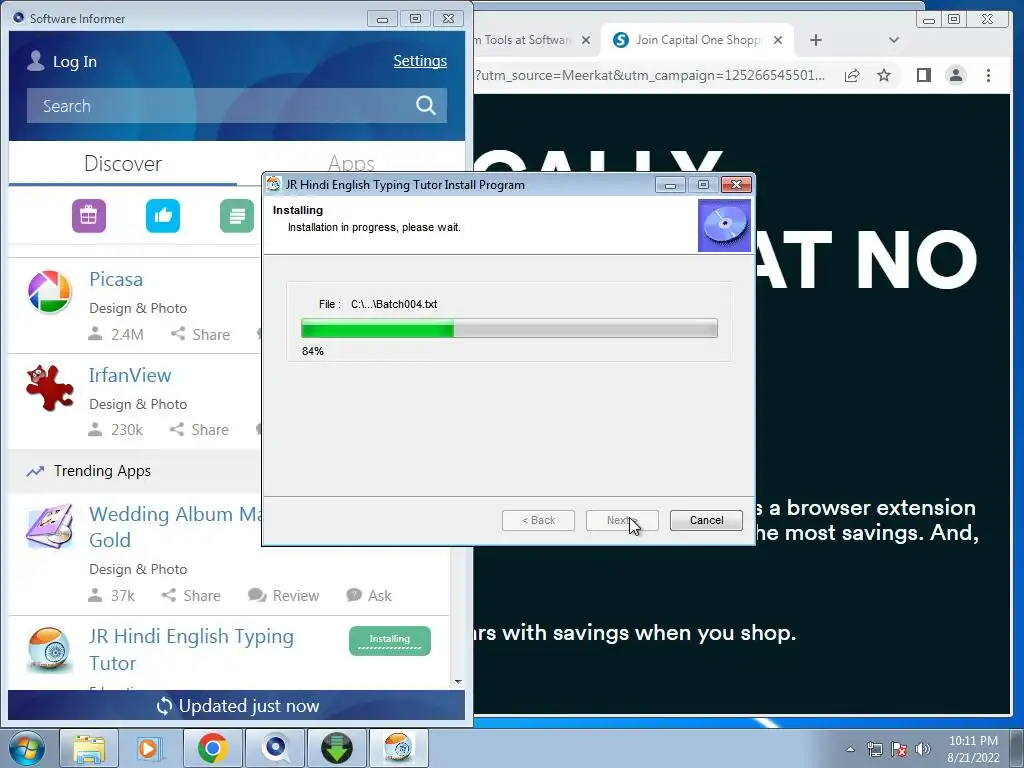Click Ask under Wedding Album Maker Gold
1024x768 pixels.
(369, 596)
